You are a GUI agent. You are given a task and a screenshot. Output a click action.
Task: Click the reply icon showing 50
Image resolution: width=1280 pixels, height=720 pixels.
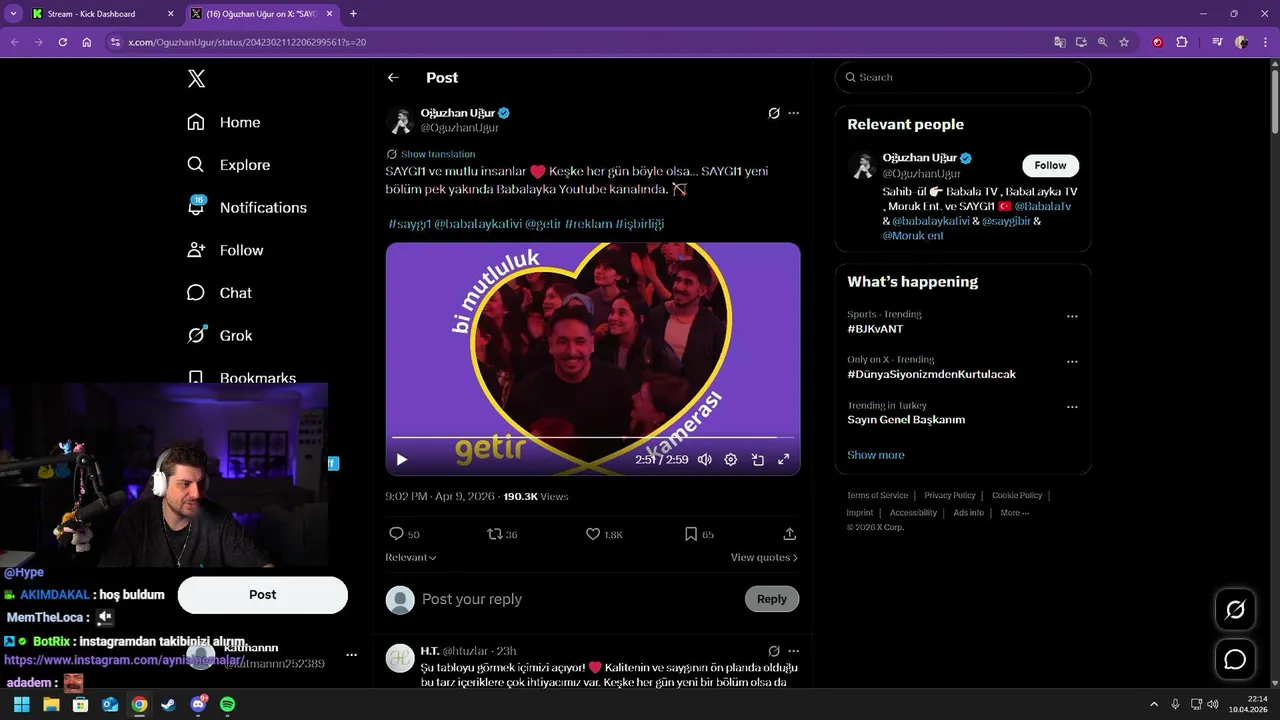coord(404,534)
